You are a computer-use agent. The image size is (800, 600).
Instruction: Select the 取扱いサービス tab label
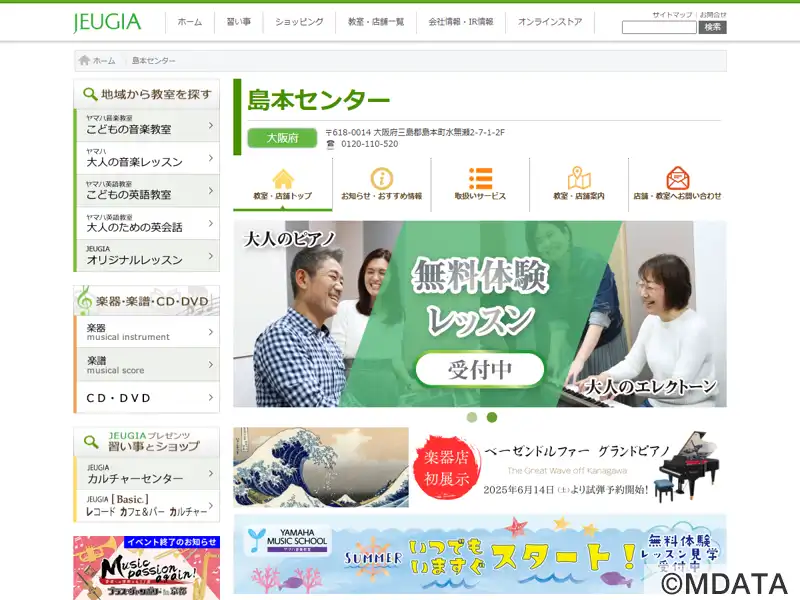(480, 196)
